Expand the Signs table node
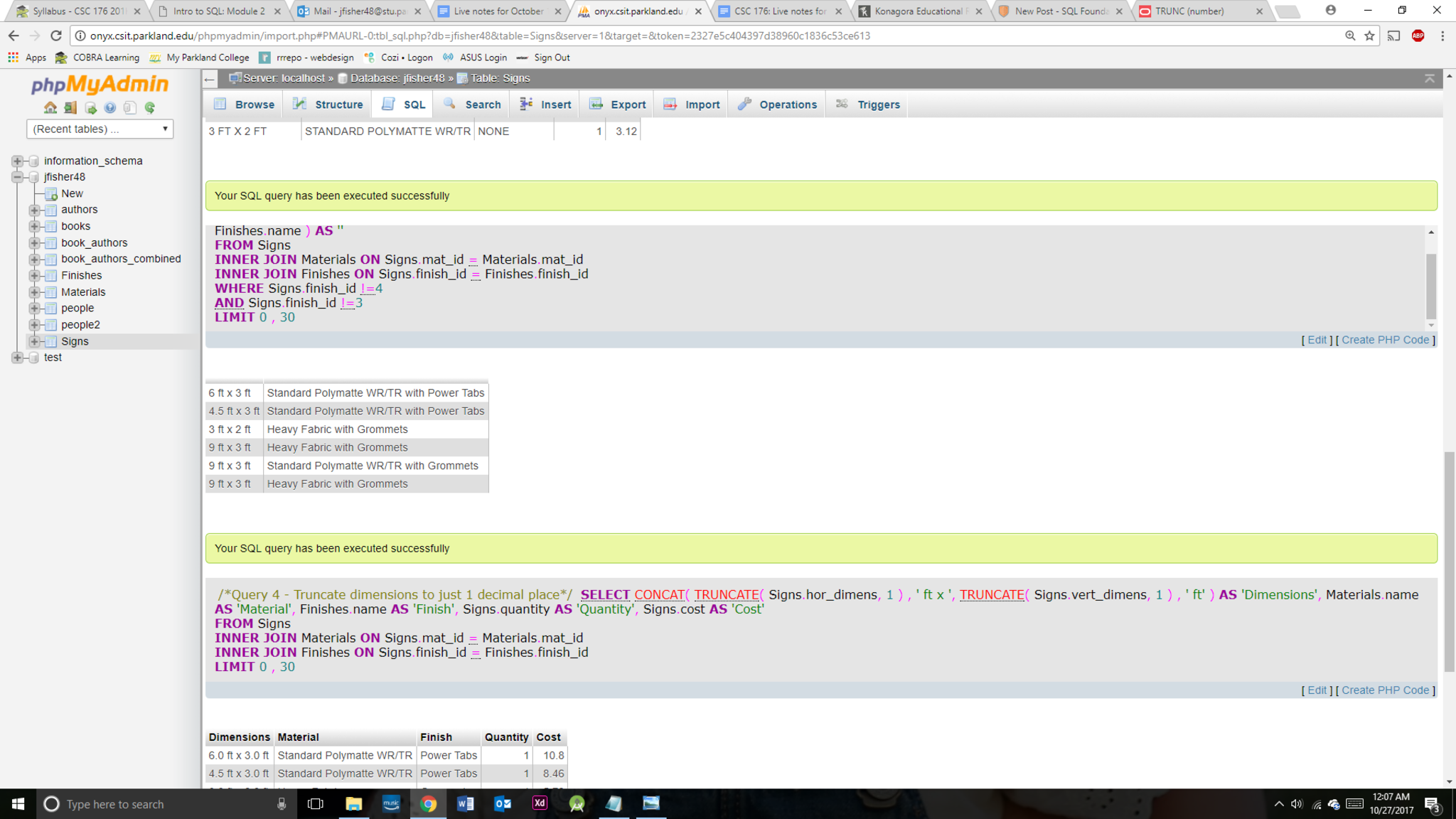The image size is (1456, 819). [x=34, y=342]
